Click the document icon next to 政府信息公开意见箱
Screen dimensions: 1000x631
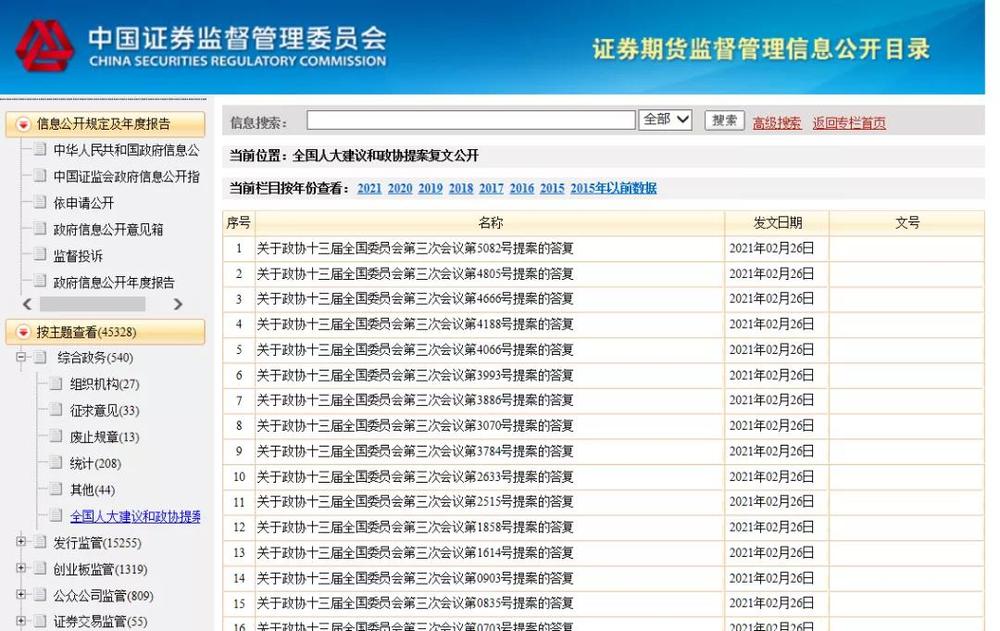tap(40, 229)
